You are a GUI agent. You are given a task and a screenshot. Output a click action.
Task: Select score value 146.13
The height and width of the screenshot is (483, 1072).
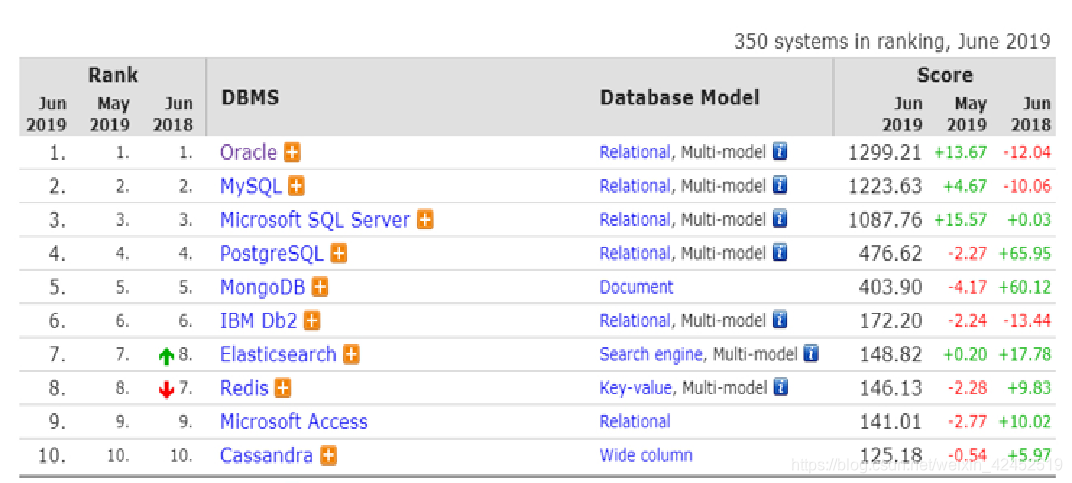point(891,388)
